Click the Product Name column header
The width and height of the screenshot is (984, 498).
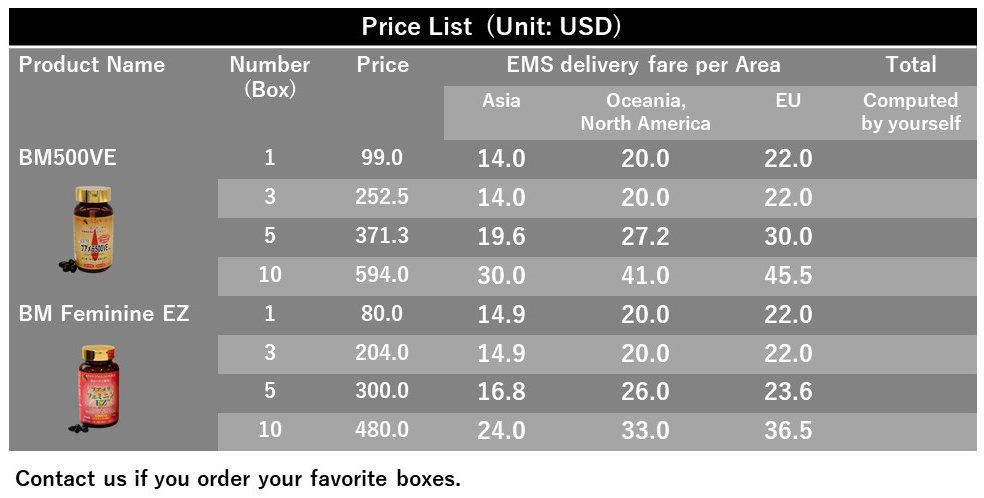pyautogui.click(x=92, y=65)
